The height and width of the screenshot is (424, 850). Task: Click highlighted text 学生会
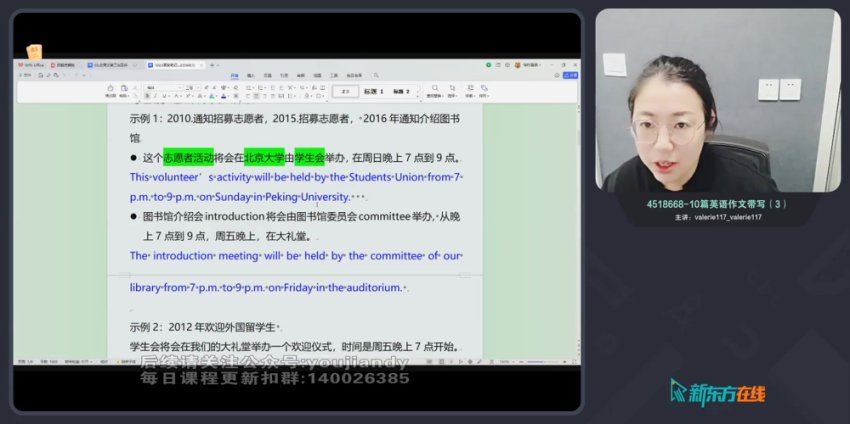coord(310,158)
